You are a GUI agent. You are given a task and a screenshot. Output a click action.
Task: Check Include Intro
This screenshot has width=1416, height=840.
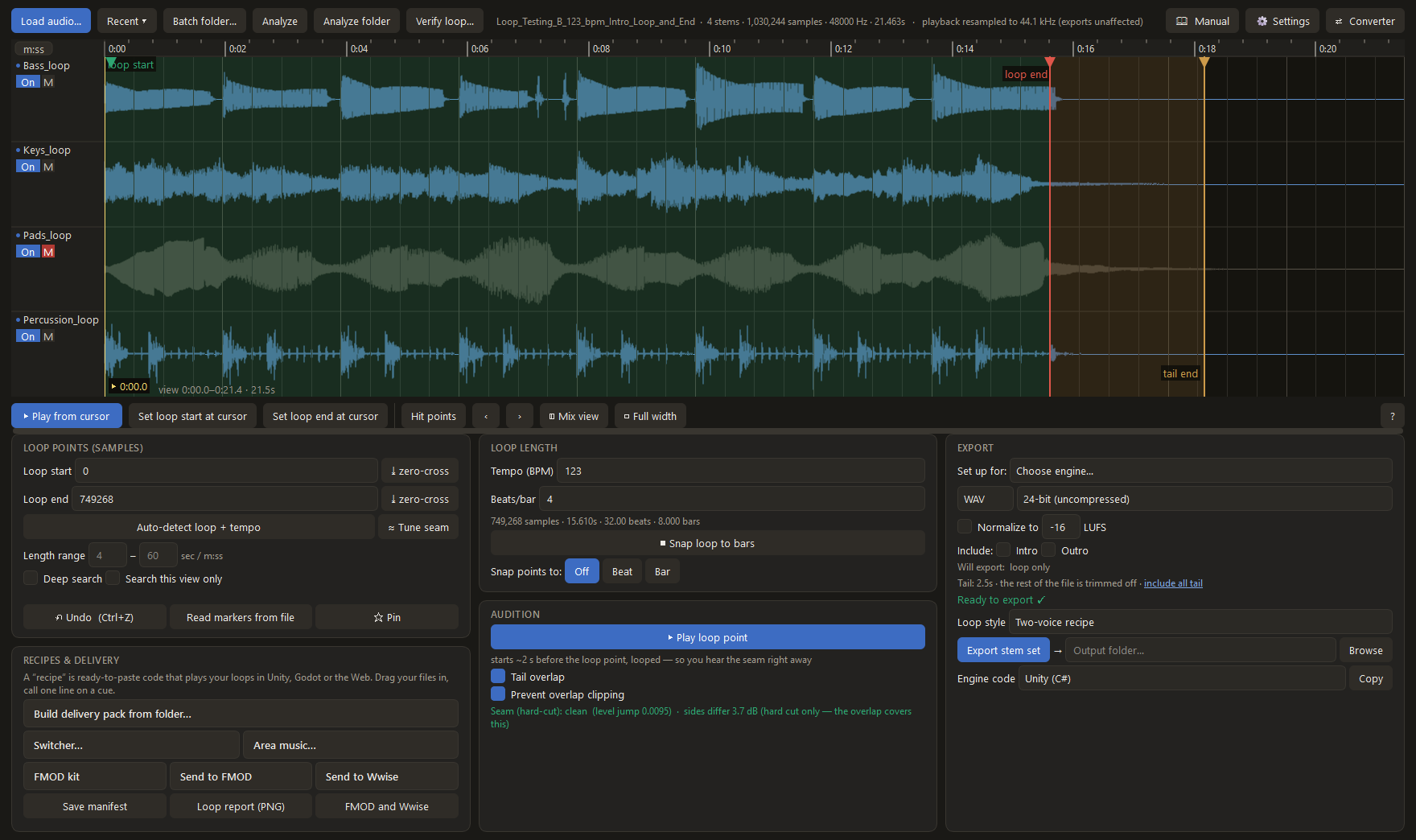[x=1003, y=550]
